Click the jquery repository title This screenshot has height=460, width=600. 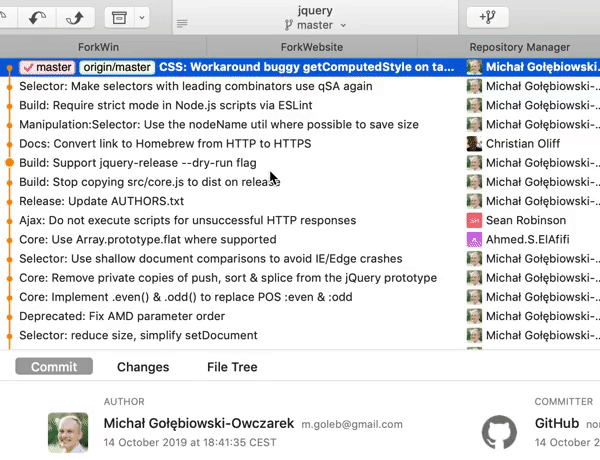315,10
